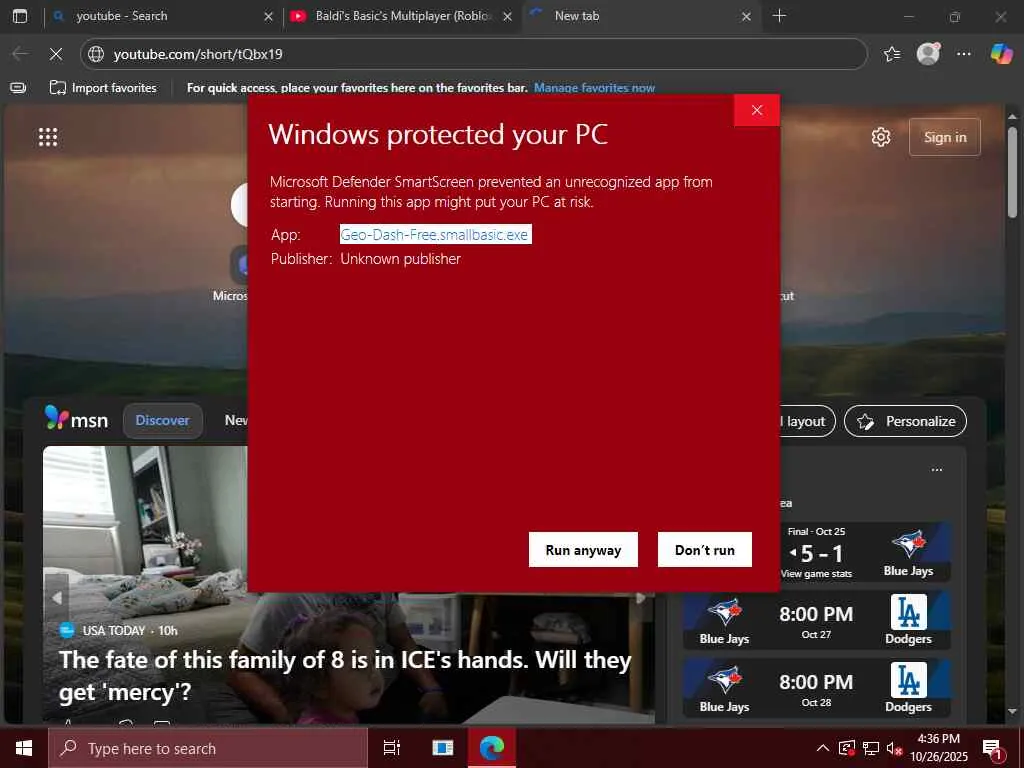This screenshot has height=768, width=1024.
Task: Click the taskbar search box
Action: coord(208,748)
